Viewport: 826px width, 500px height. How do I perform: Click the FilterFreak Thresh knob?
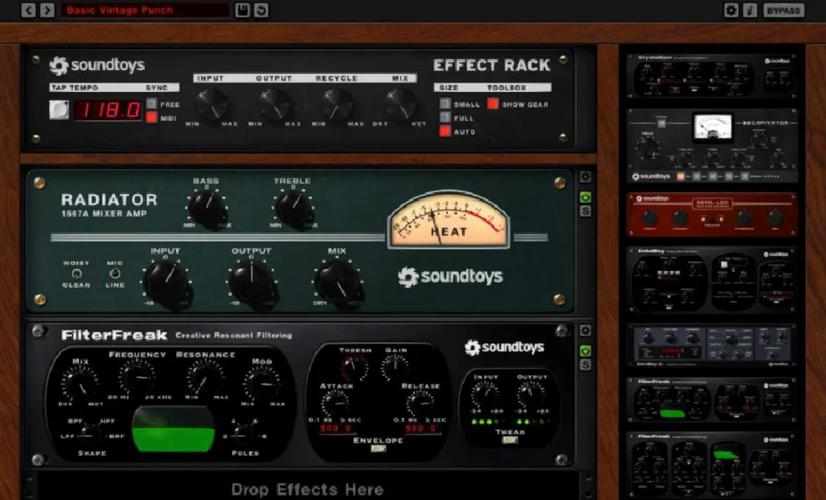tap(355, 367)
